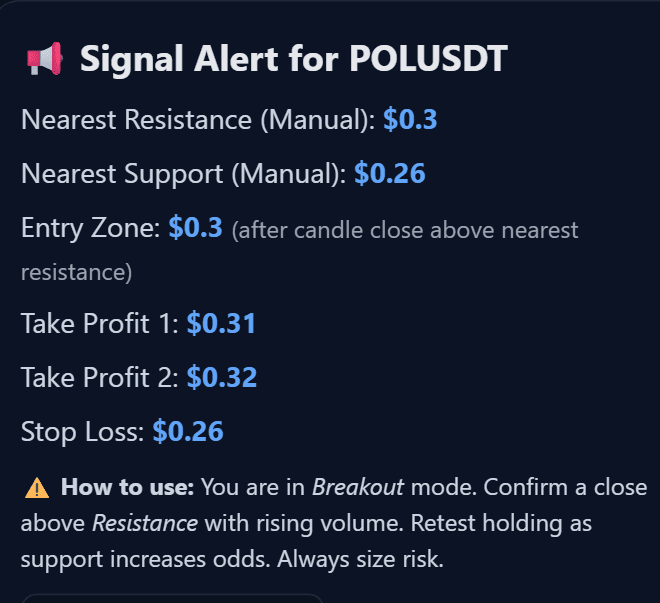660x603 pixels.
Task: Click the Always size risk sentence
Action: [x=360, y=560]
